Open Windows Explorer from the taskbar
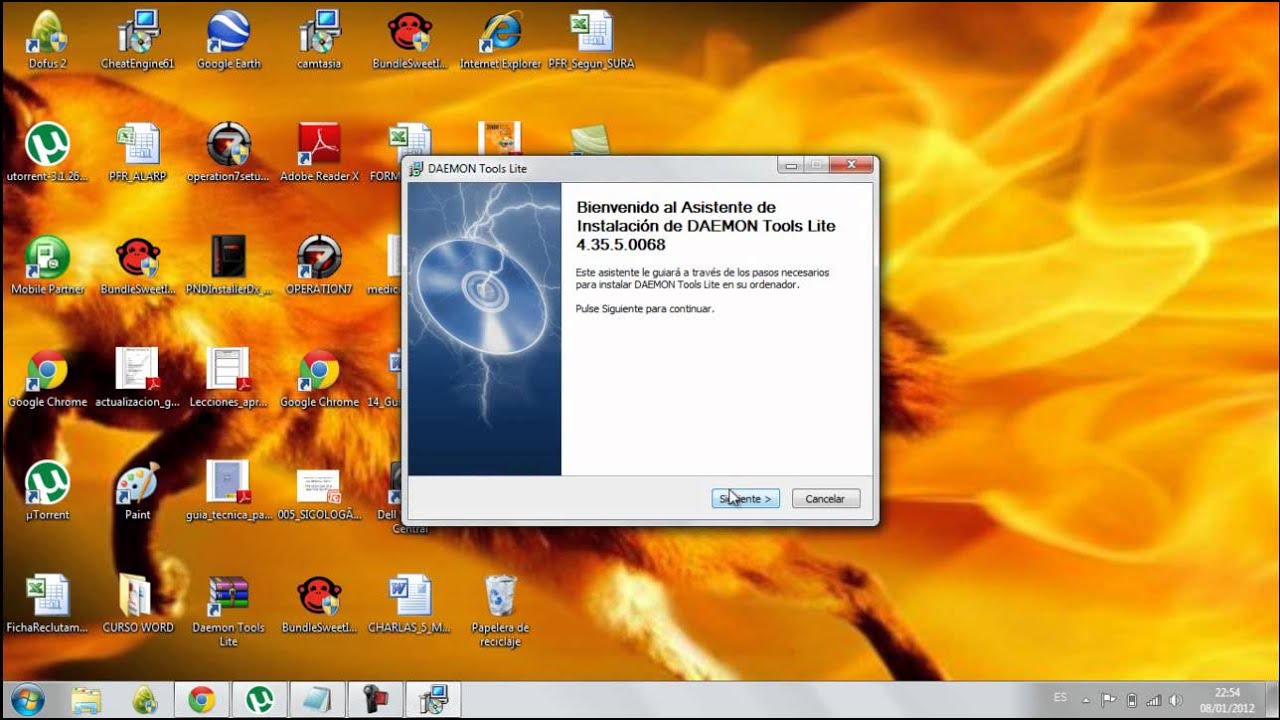The image size is (1280, 720). [x=87, y=699]
